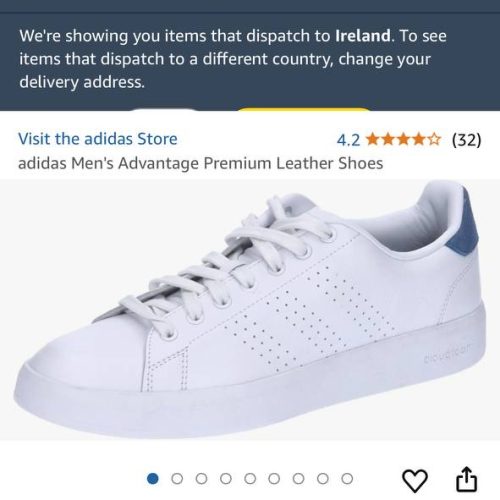The image size is (500, 500).
Task: Tap the partially hidden white button
Action: click(x=163, y=109)
